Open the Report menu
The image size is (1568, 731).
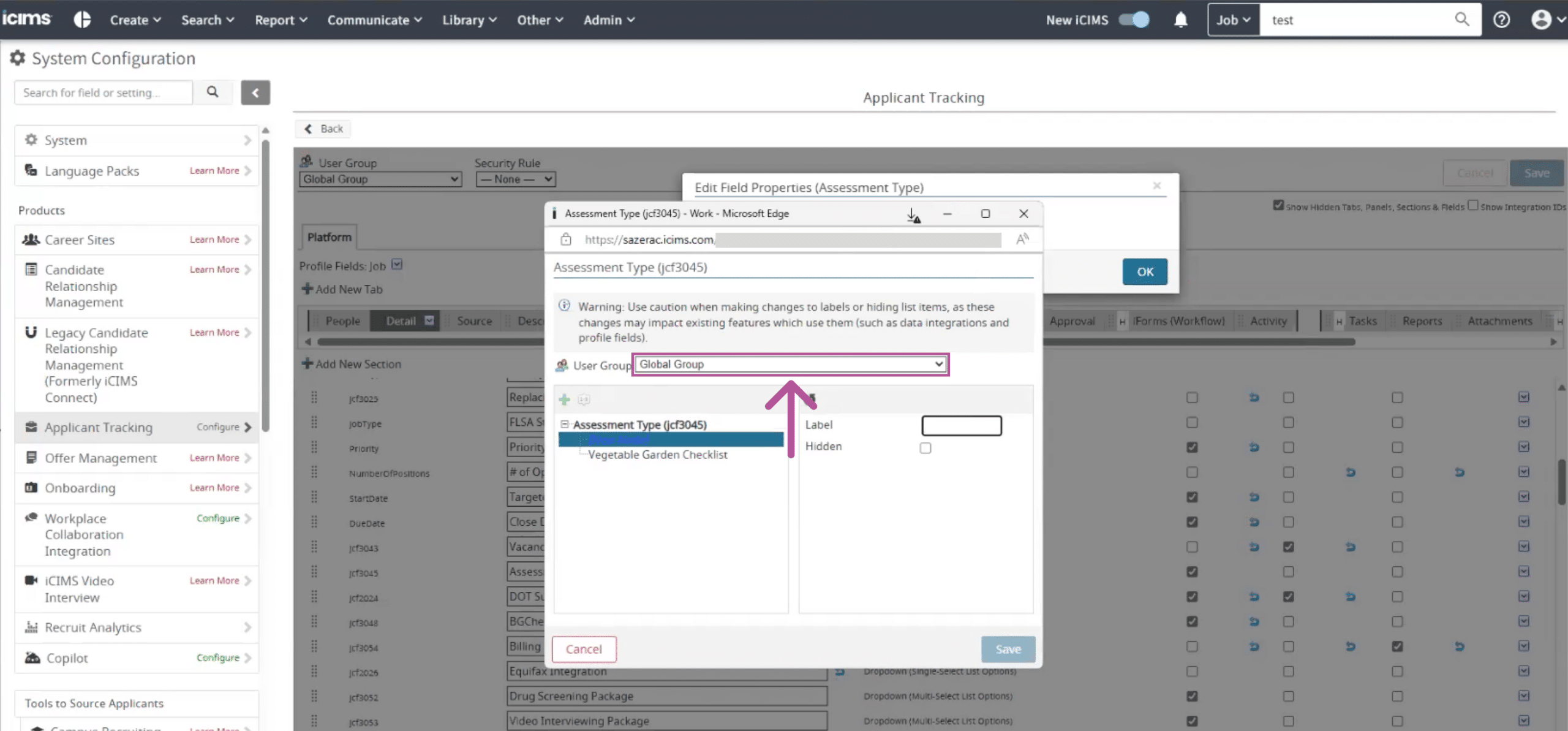coord(281,20)
